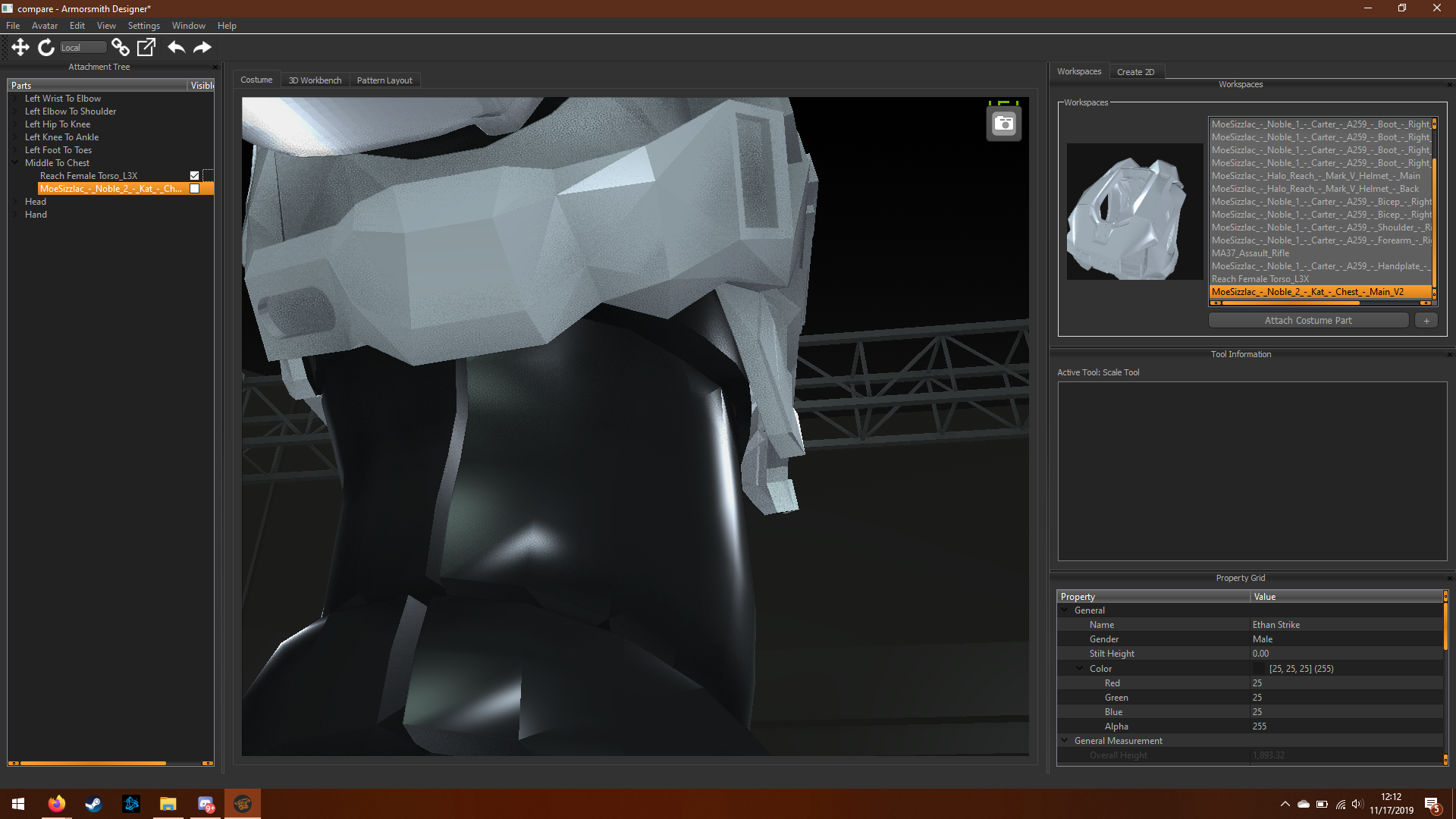Open File Explorer from the taskbar
Viewport: 1456px width, 819px height.
[168, 804]
